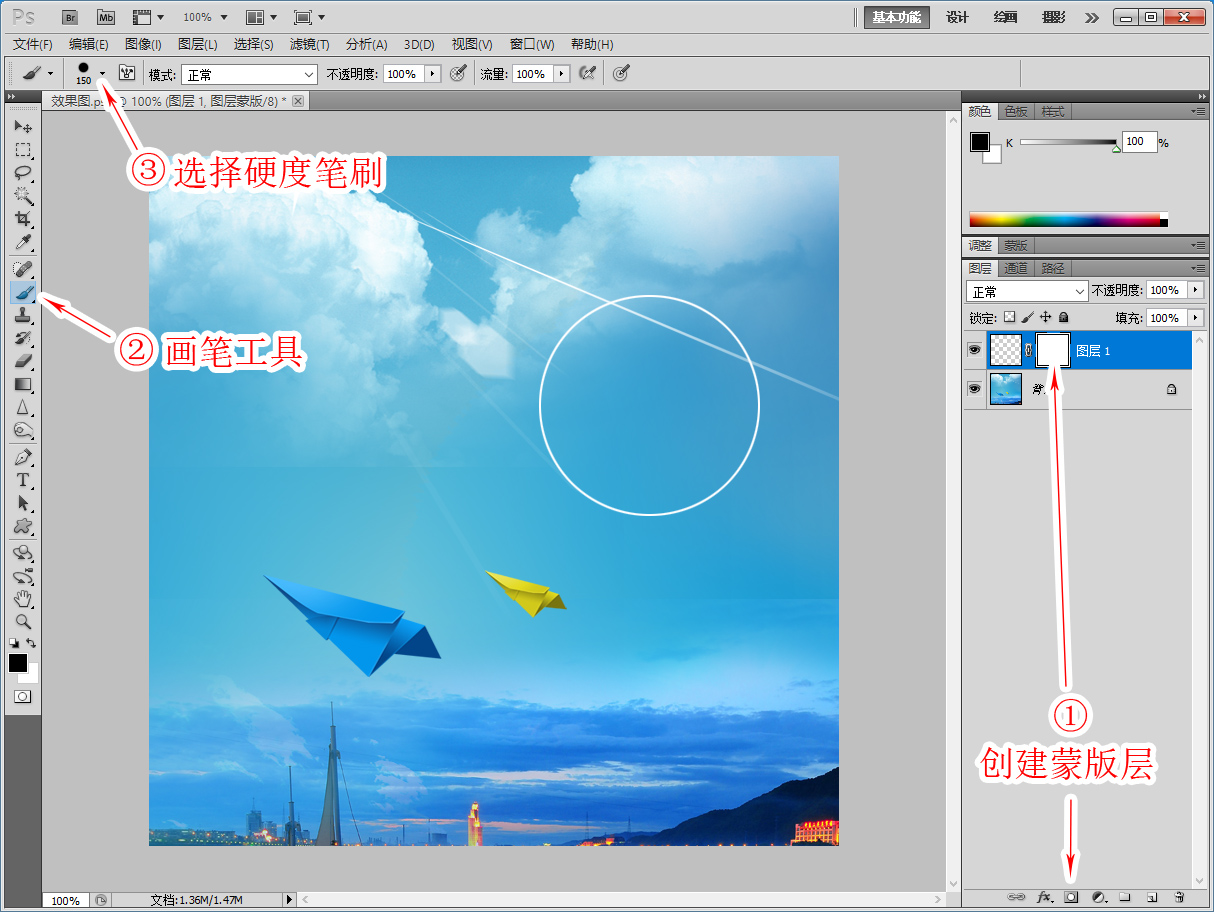Image resolution: width=1214 pixels, height=912 pixels.
Task: Select the Crop tool
Action: 22,219
